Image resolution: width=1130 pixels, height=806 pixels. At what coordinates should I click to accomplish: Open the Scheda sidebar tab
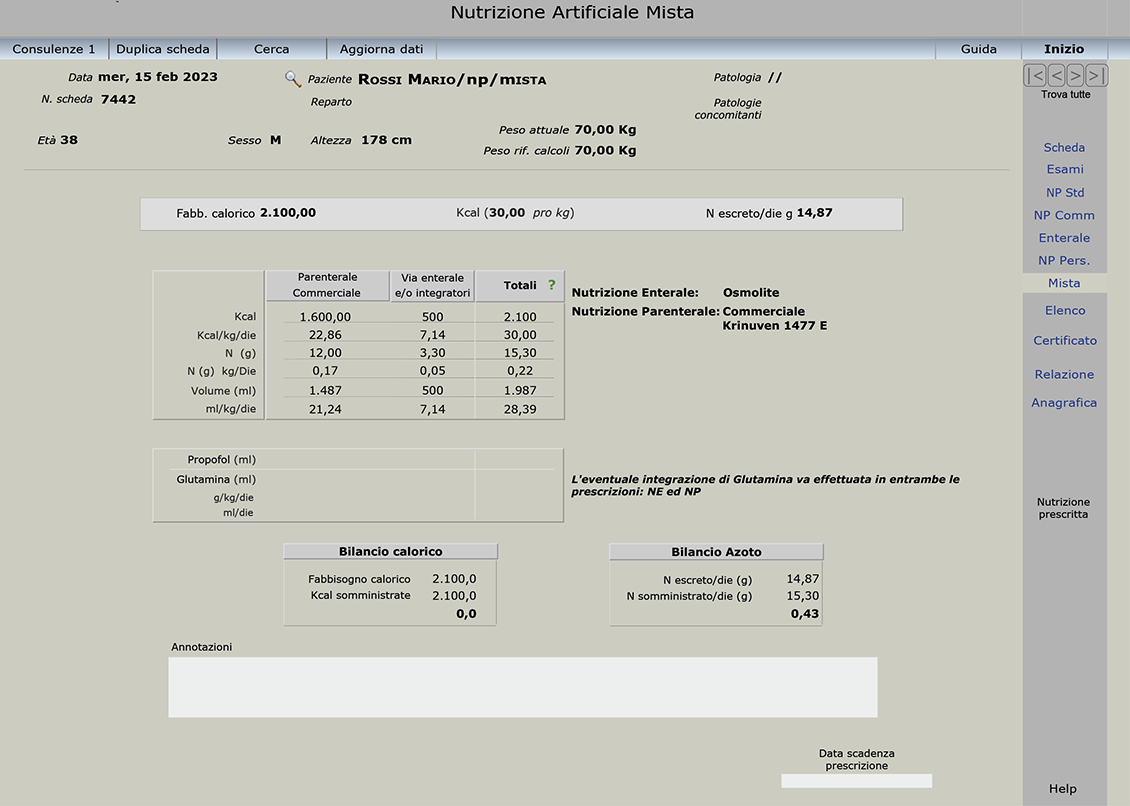tap(1064, 147)
